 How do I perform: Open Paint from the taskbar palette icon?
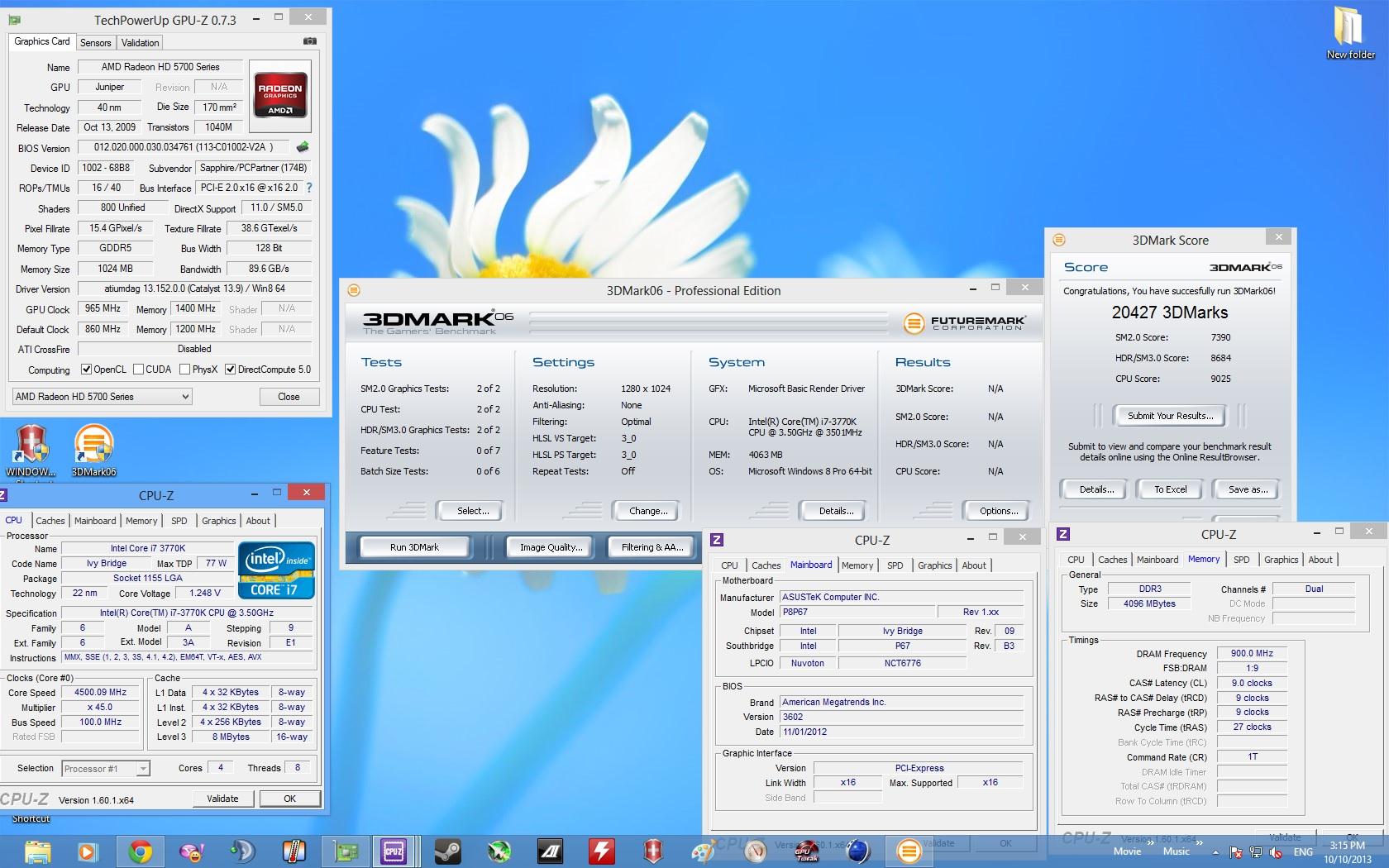pyautogui.click(x=704, y=851)
